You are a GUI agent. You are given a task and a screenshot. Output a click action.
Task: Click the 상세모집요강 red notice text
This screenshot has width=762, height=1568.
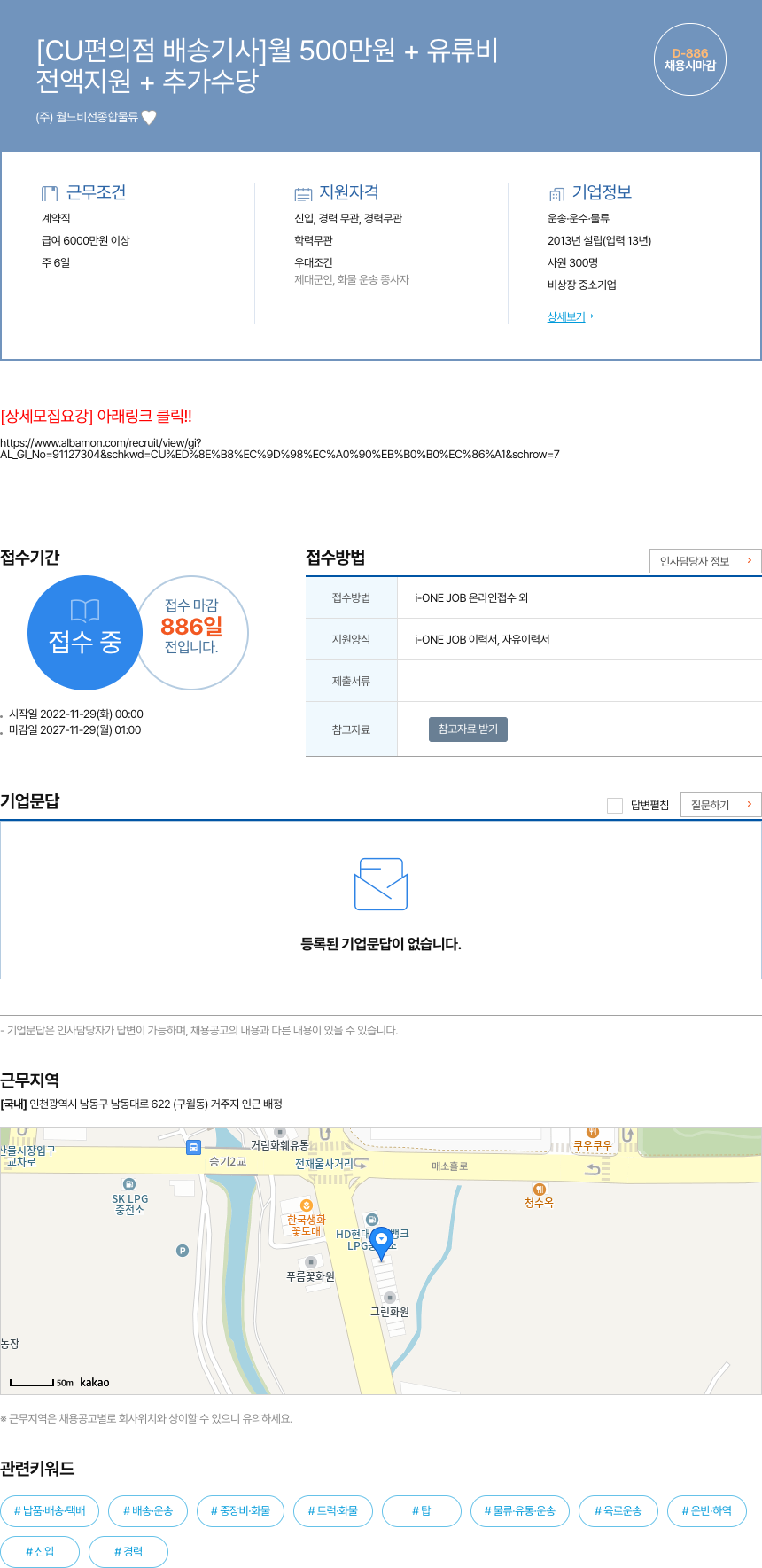[96, 416]
